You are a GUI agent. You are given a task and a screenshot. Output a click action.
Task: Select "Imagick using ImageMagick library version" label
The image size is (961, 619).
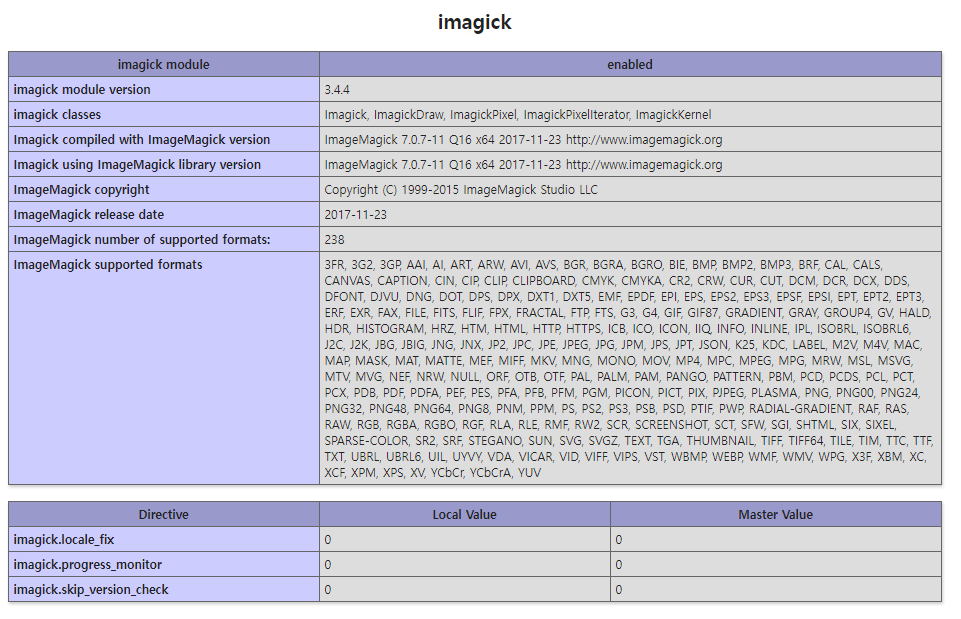pyautogui.click(x=137, y=165)
